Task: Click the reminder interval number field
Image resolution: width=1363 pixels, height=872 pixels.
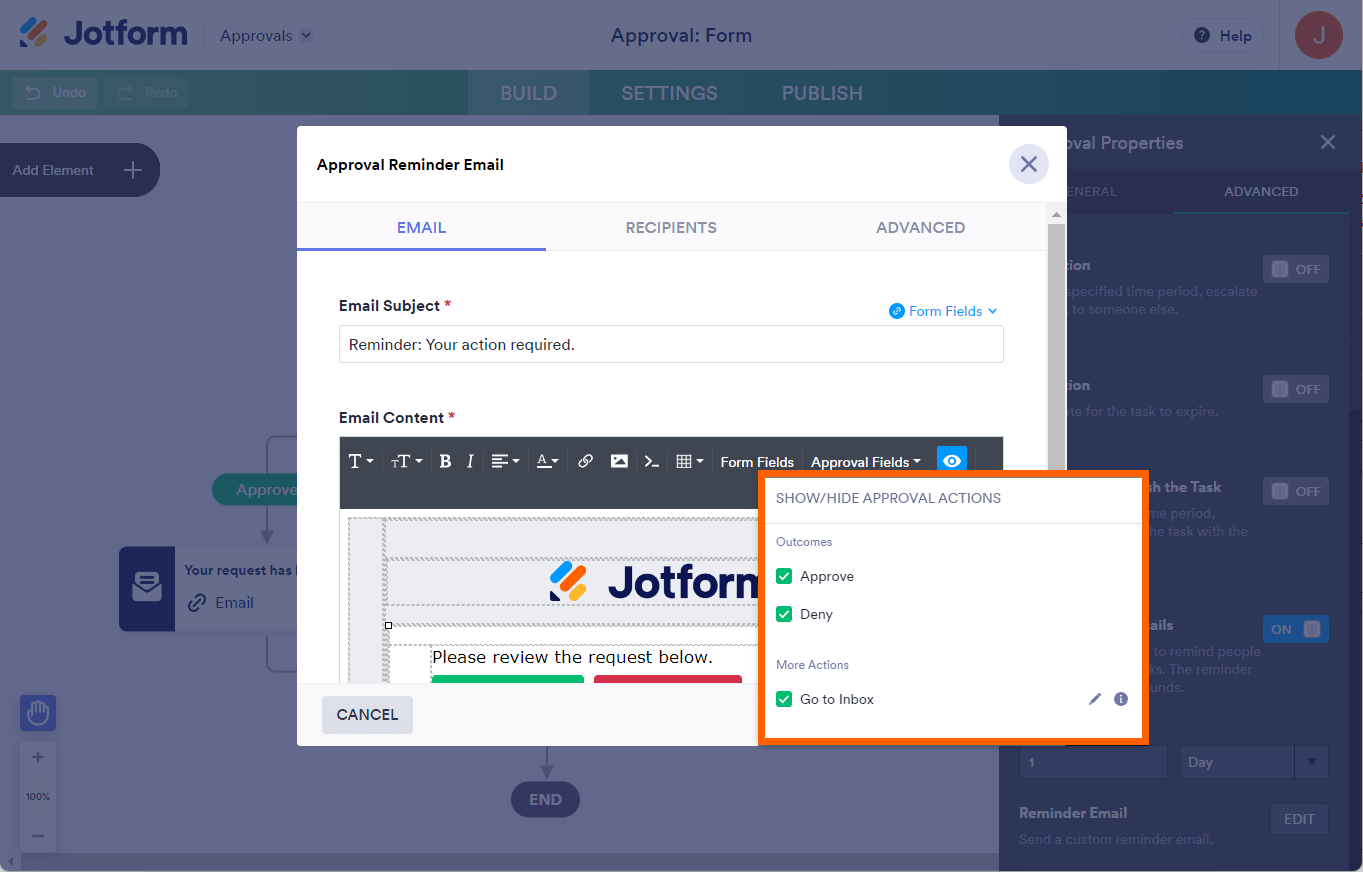Action: (x=1093, y=762)
